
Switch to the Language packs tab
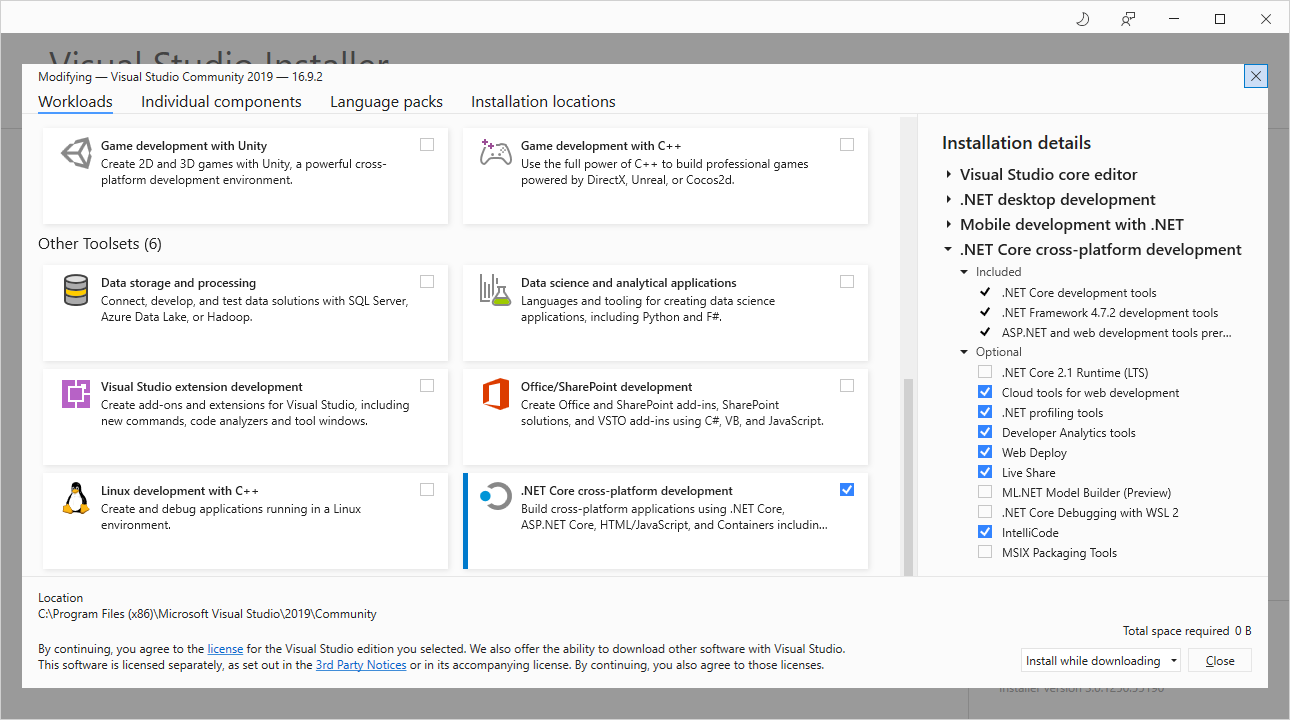coord(386,102)
